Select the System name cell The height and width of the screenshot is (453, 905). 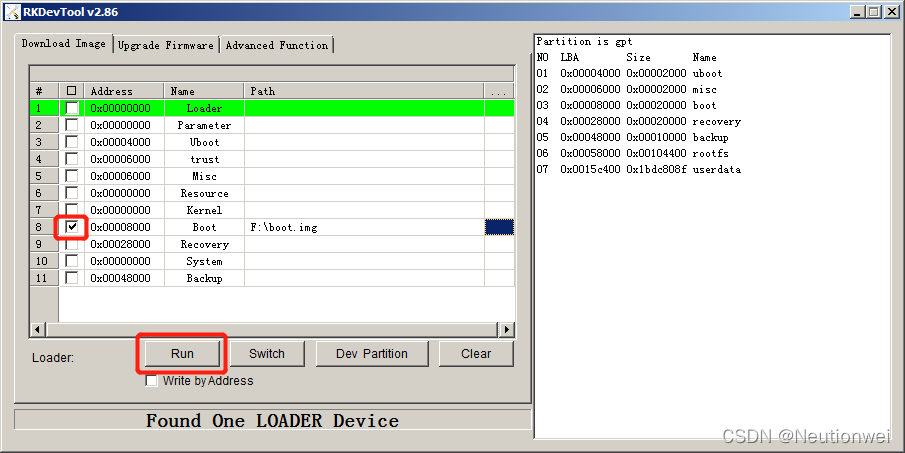click(x=204, y=261)
